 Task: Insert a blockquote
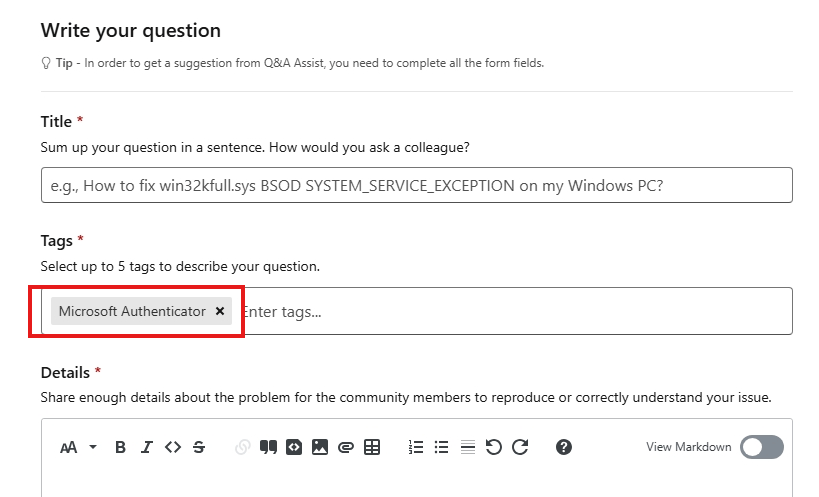(x=268, y=447)
